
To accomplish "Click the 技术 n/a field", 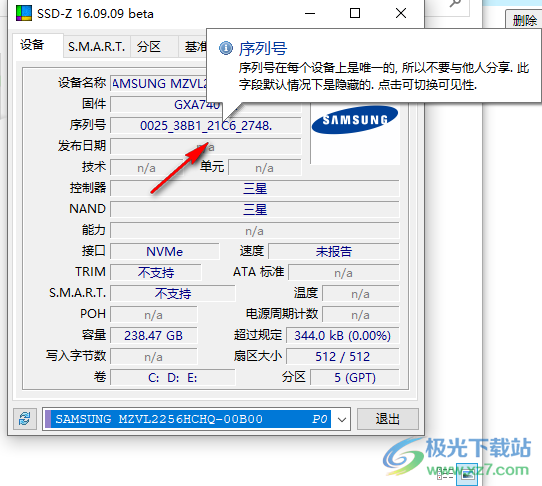I will (x=146, y=168).
